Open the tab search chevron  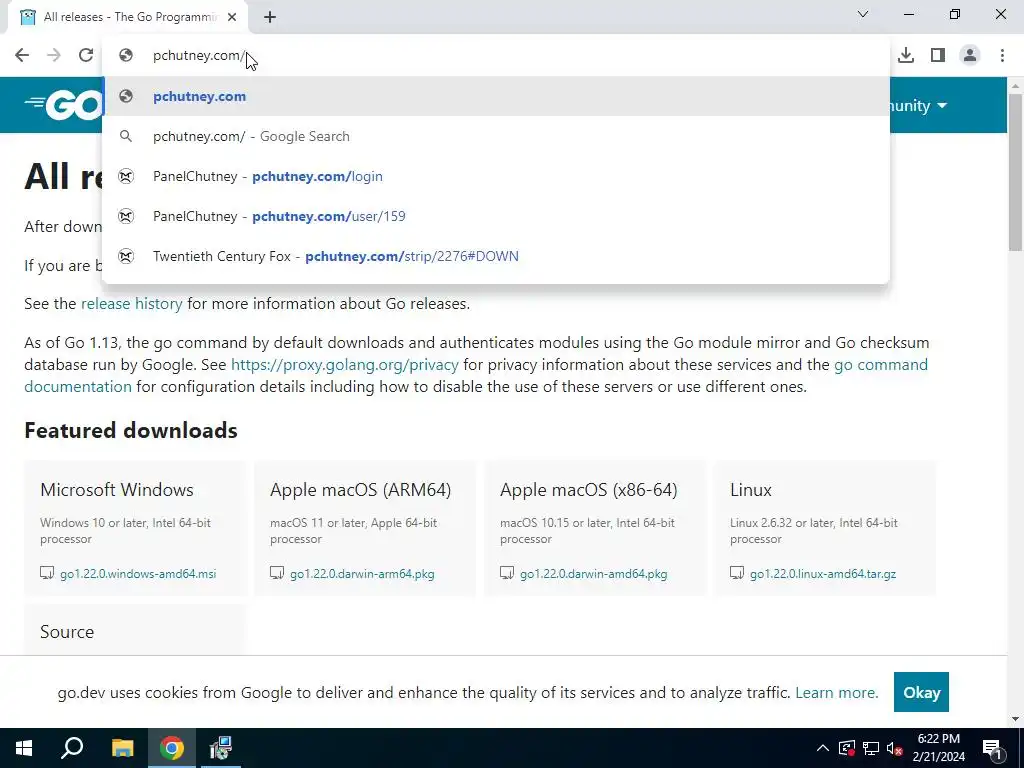coord(863,14)
